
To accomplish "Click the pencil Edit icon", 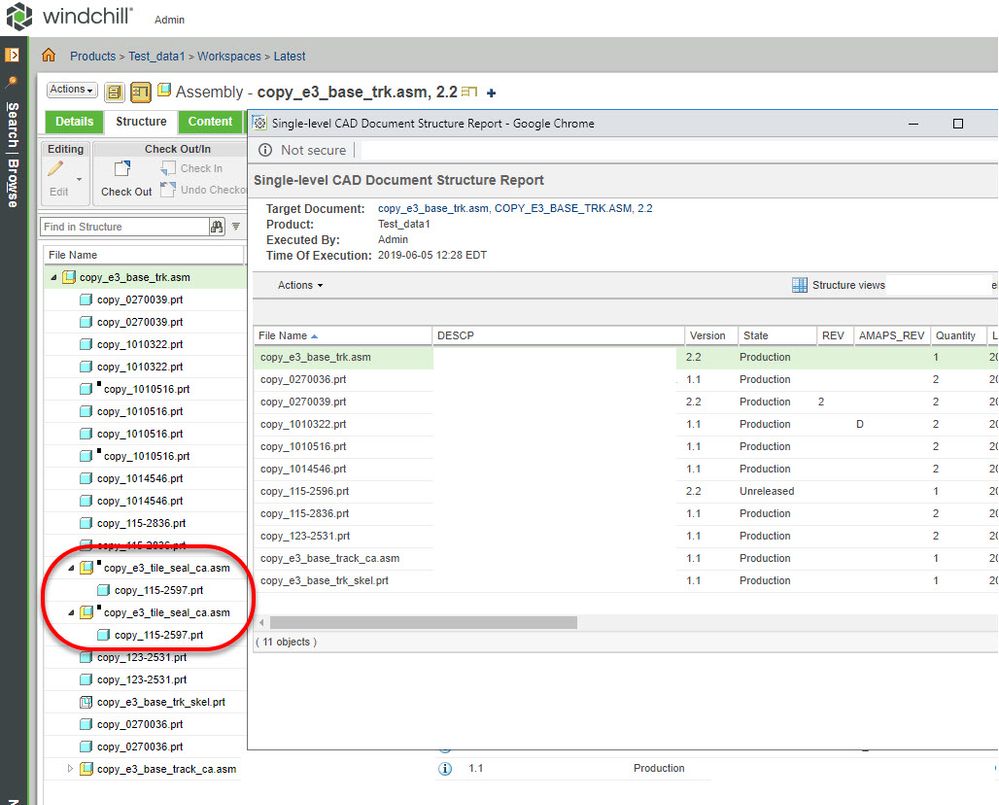I will coord(56,170).
